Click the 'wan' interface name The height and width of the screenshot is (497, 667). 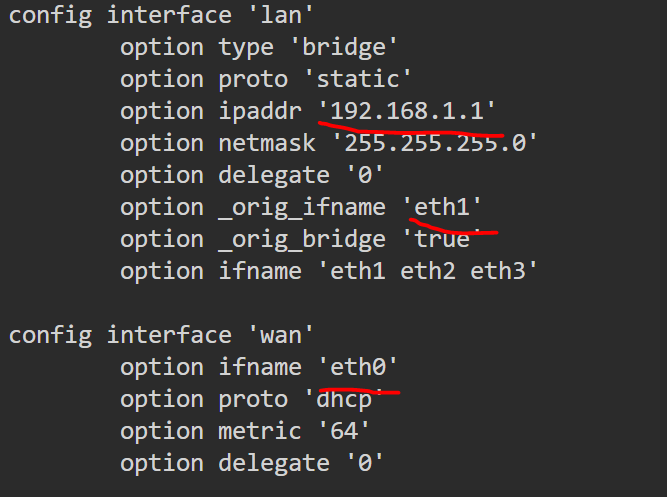click(281, 335)
